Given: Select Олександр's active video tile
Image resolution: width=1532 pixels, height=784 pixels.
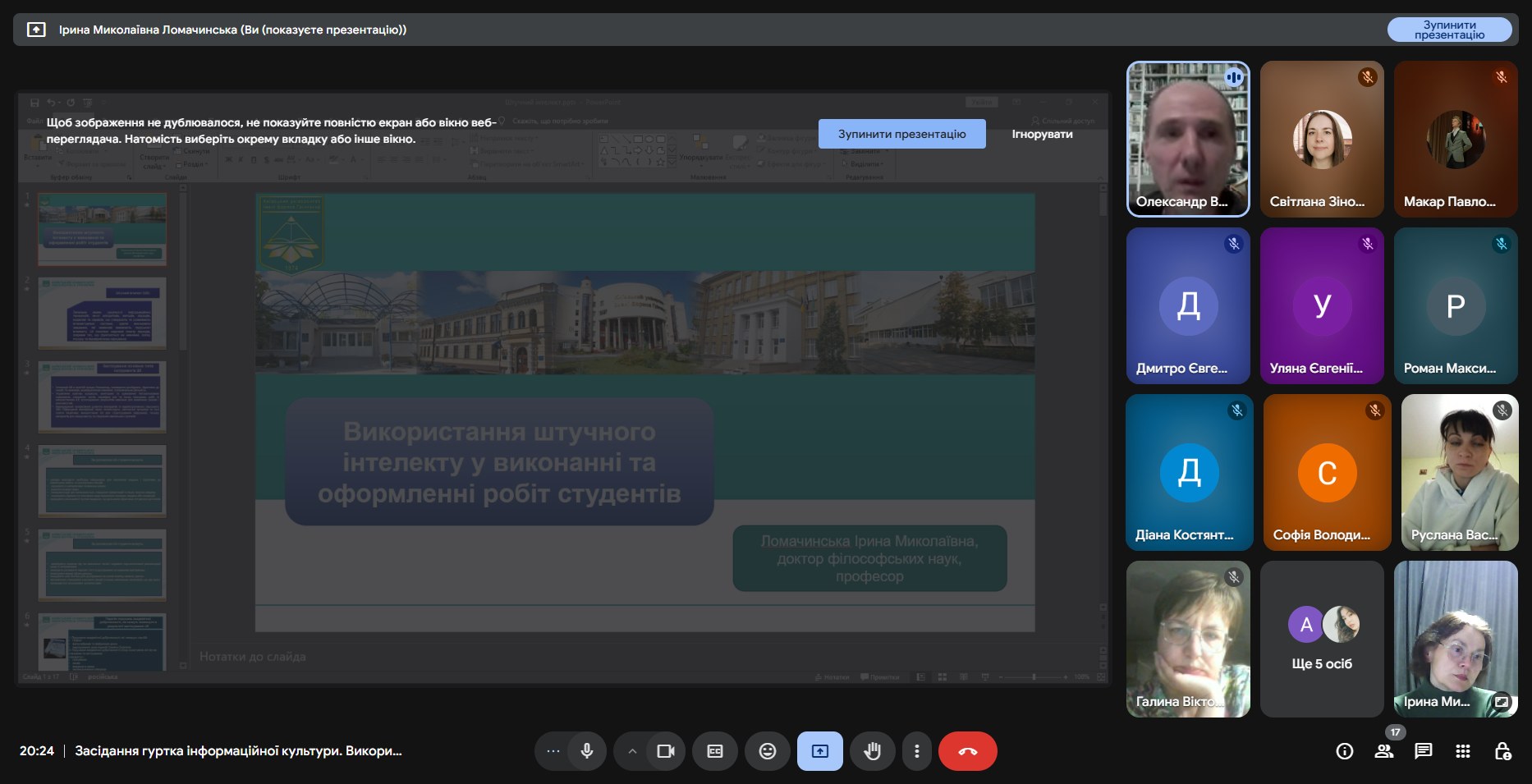Looking at the screenshot, I should [x=1188, y=139].
